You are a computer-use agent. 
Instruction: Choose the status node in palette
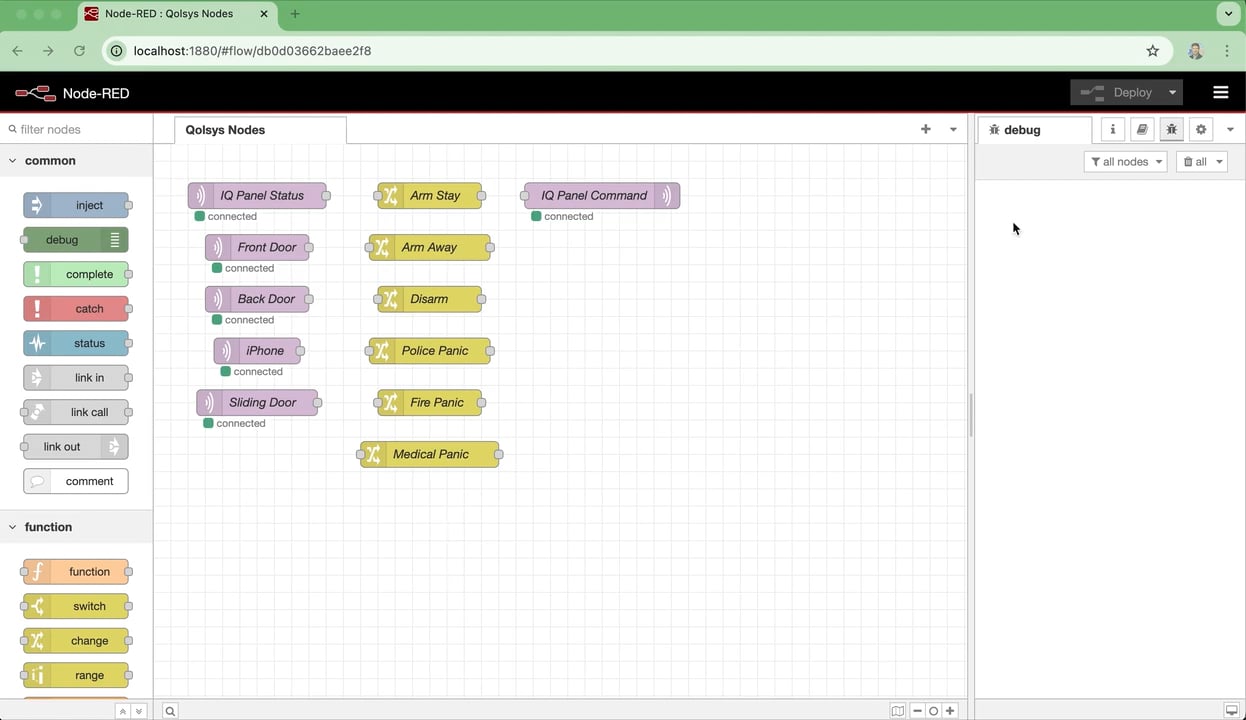(76, 343)
